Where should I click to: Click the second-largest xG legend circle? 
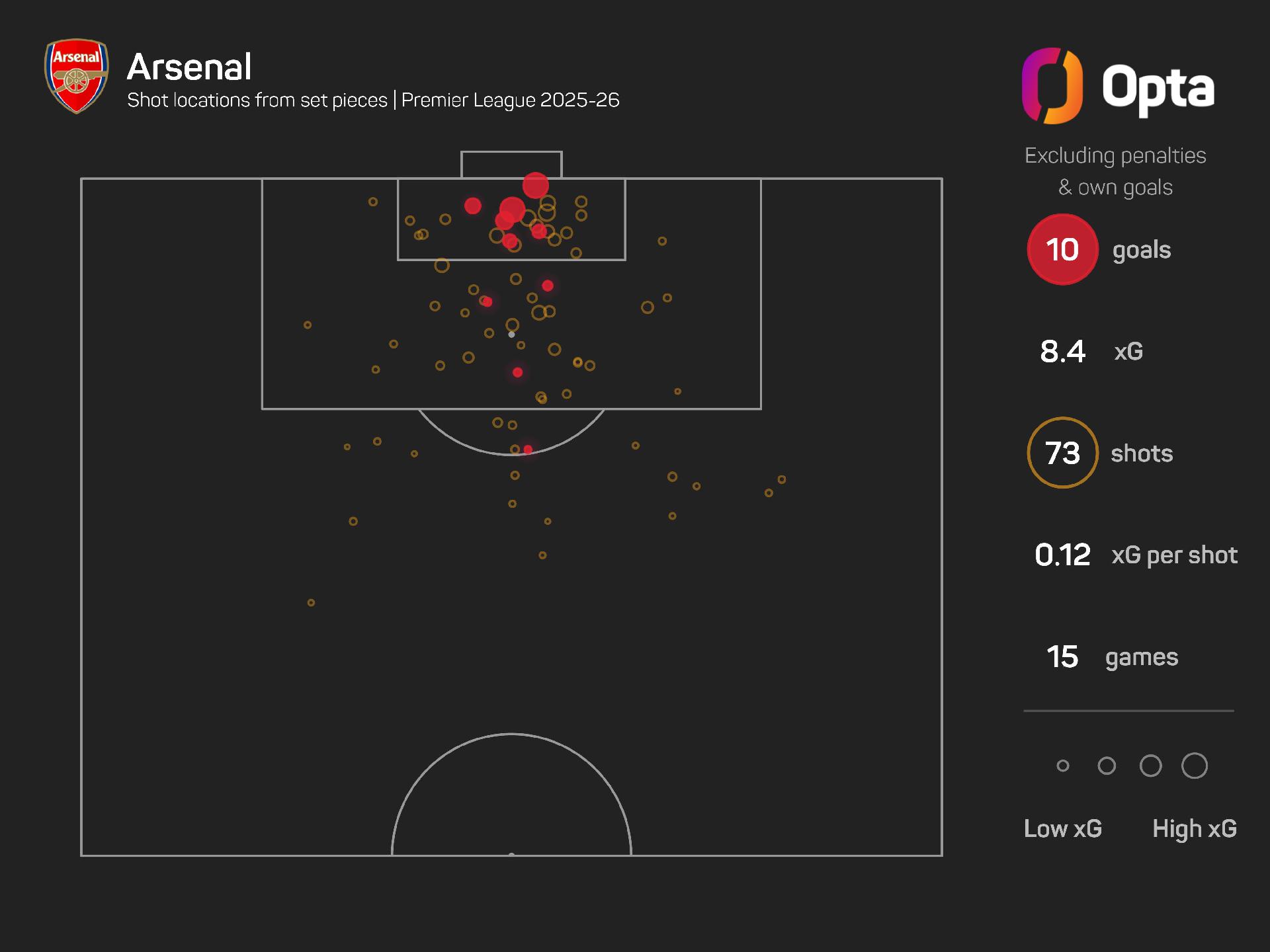click(1151, 766)
